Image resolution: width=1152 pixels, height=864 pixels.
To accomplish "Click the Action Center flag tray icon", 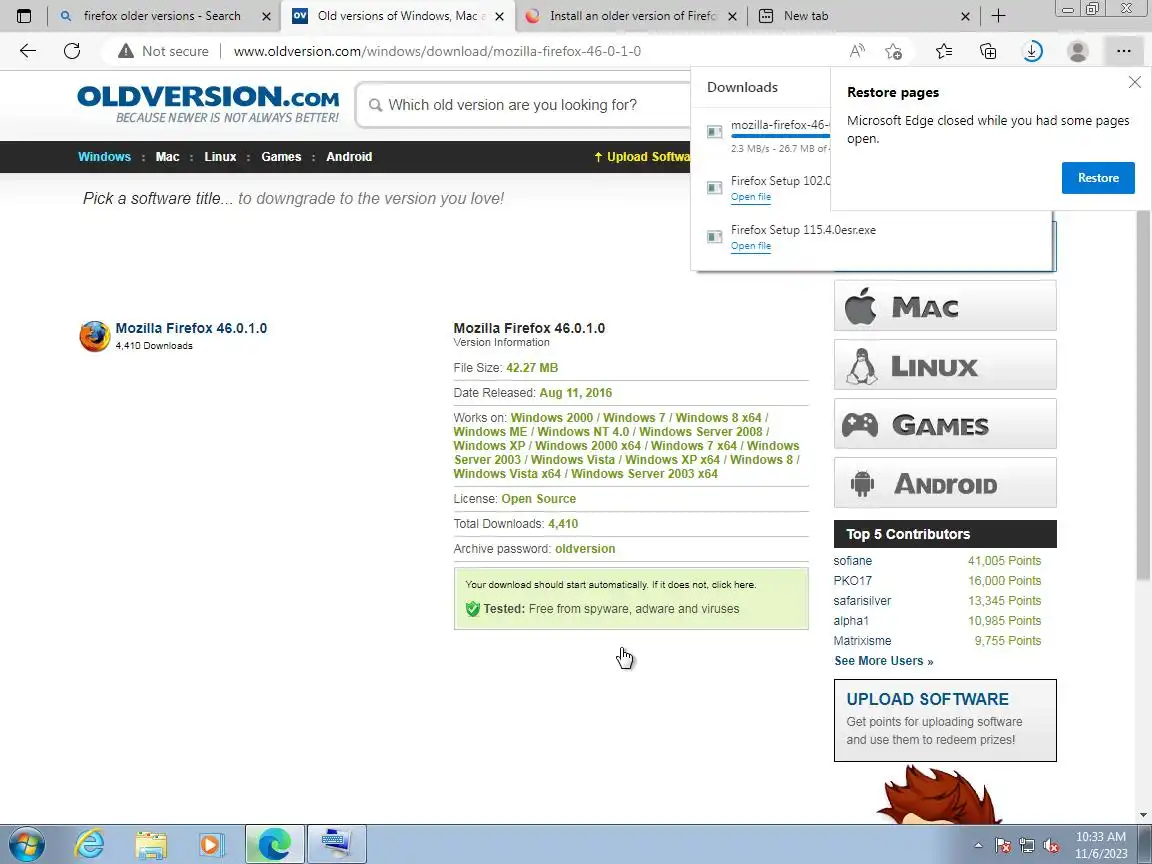I will click(x=1003, y=846).
